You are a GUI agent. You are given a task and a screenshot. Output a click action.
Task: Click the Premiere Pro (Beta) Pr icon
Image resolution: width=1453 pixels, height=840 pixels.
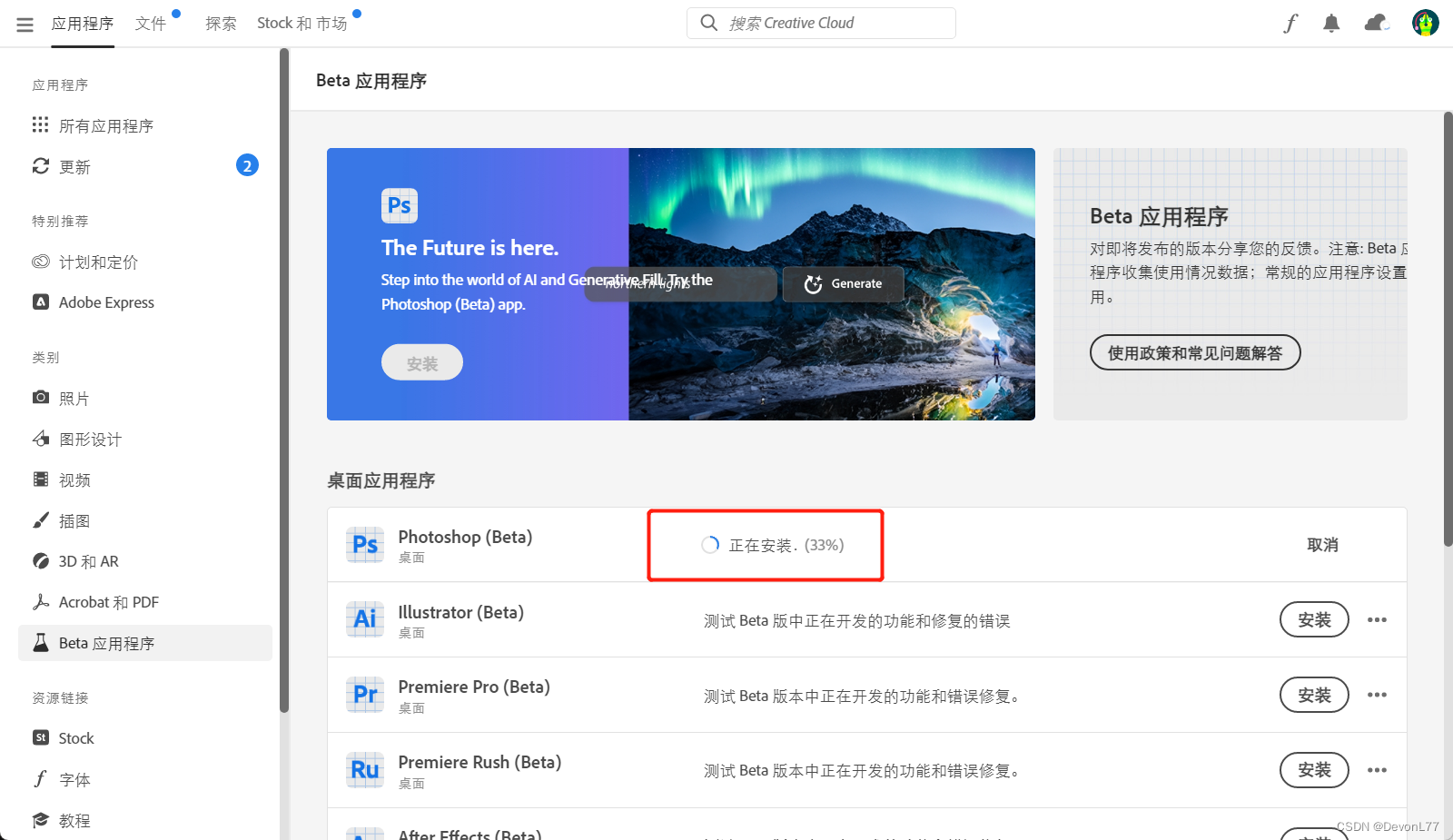[x=365, y=695]
